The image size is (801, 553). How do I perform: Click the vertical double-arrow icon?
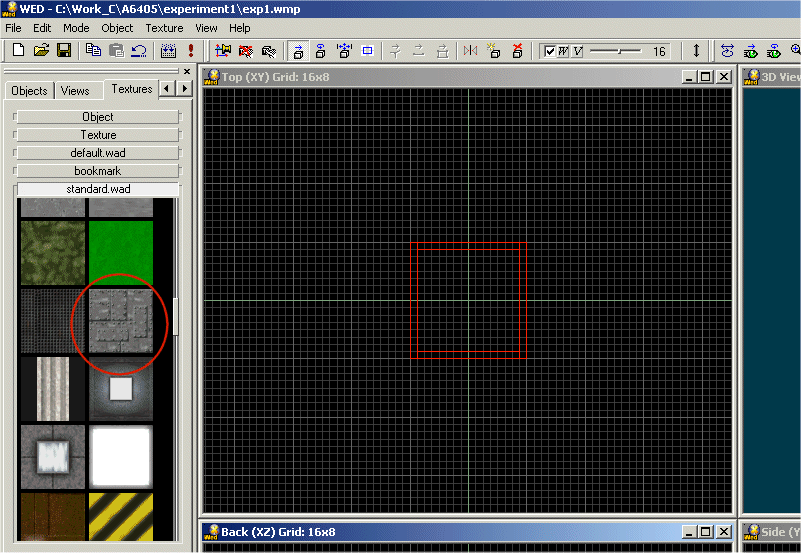696,51
